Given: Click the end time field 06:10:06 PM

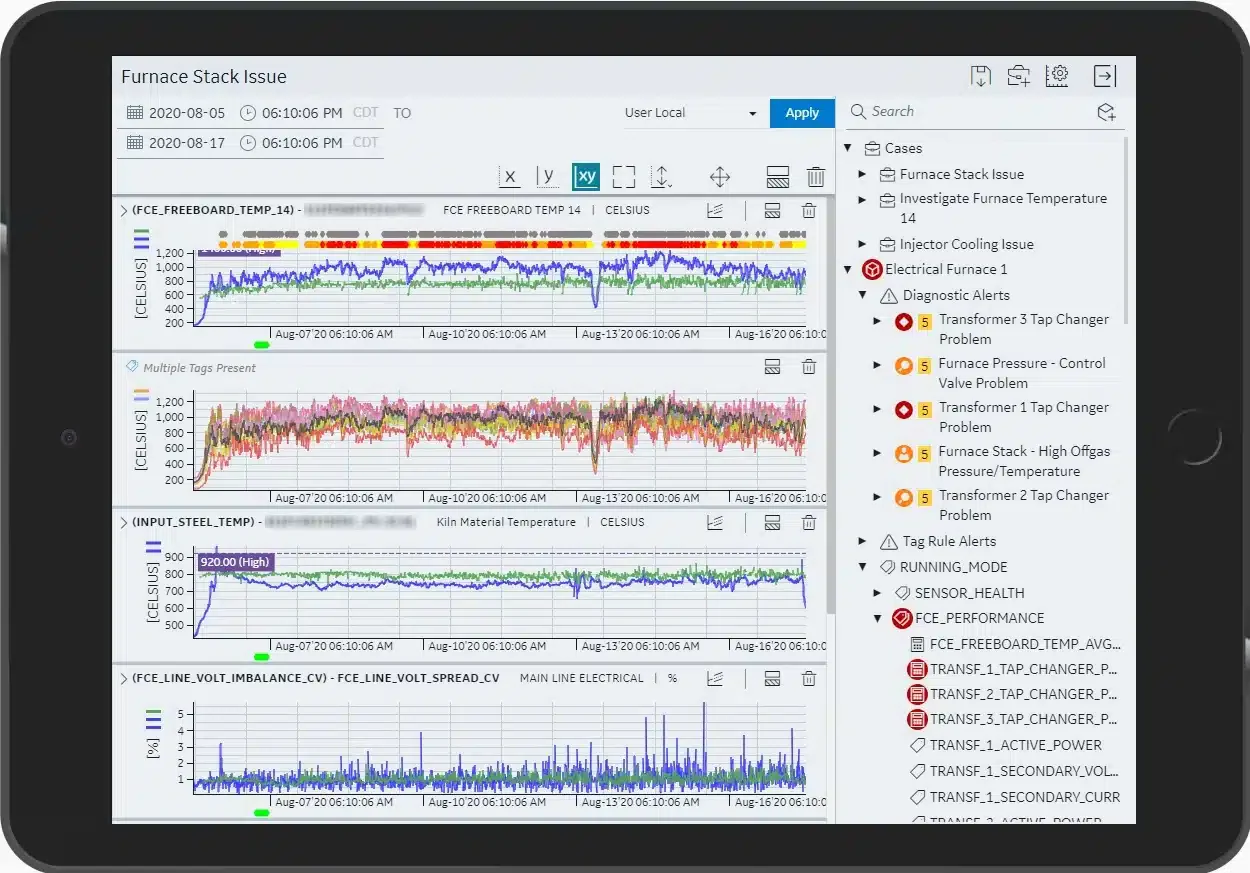Looking at the screenshot, I should coord(302,143).
